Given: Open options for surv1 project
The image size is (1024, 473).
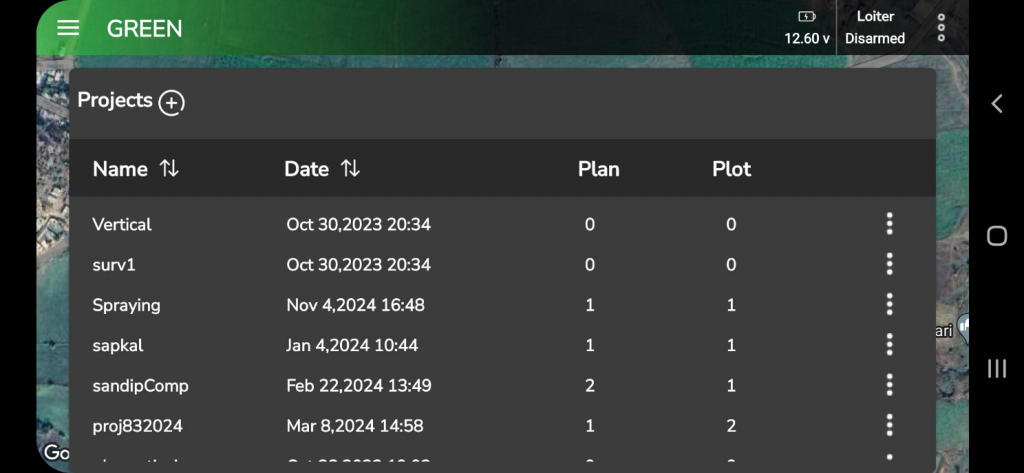Looking at the screenshot, I should pyautogui.click(x=889, y=265).
